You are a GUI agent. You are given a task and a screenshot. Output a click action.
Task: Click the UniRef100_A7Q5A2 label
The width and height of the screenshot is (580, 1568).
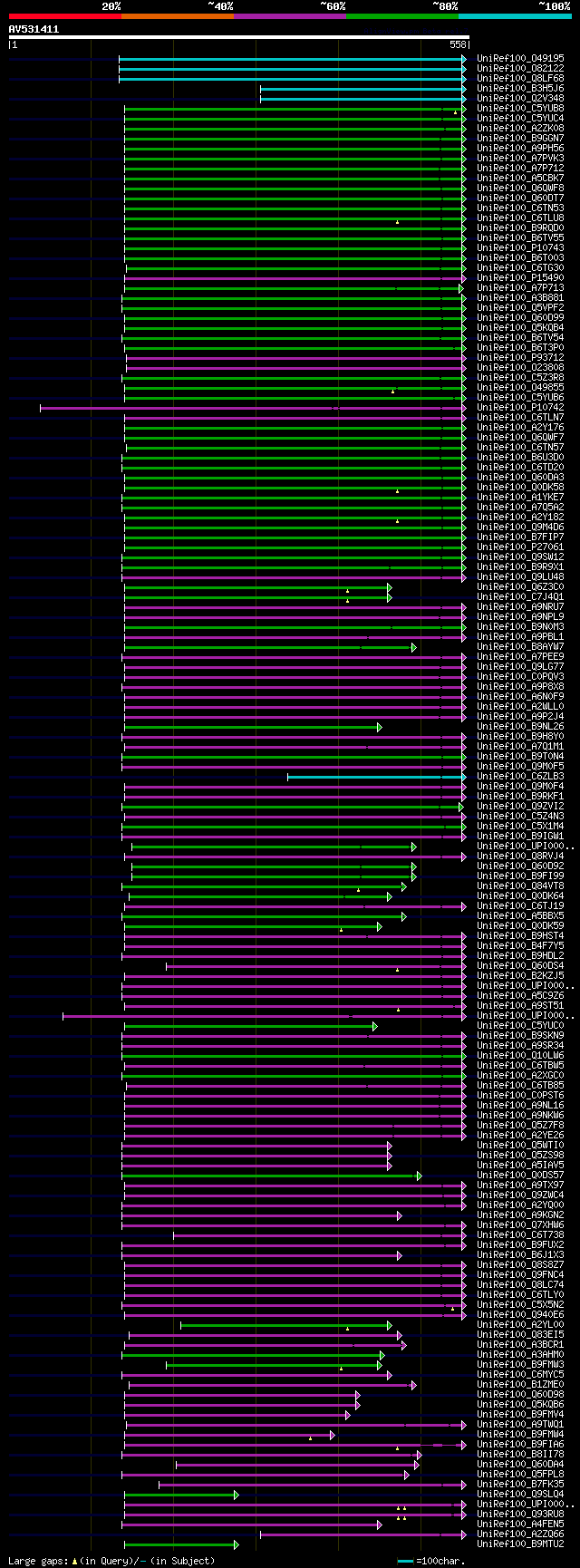click(520, 507)
